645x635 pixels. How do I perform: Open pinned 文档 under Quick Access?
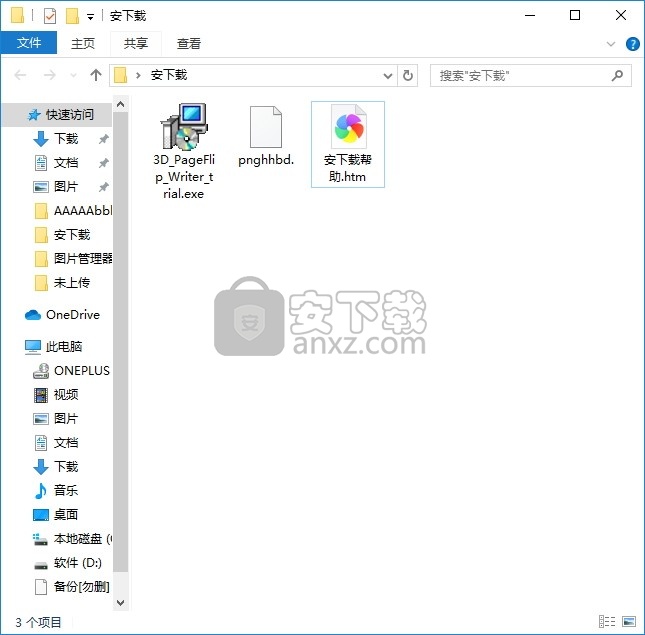click(x=65, y=162)
